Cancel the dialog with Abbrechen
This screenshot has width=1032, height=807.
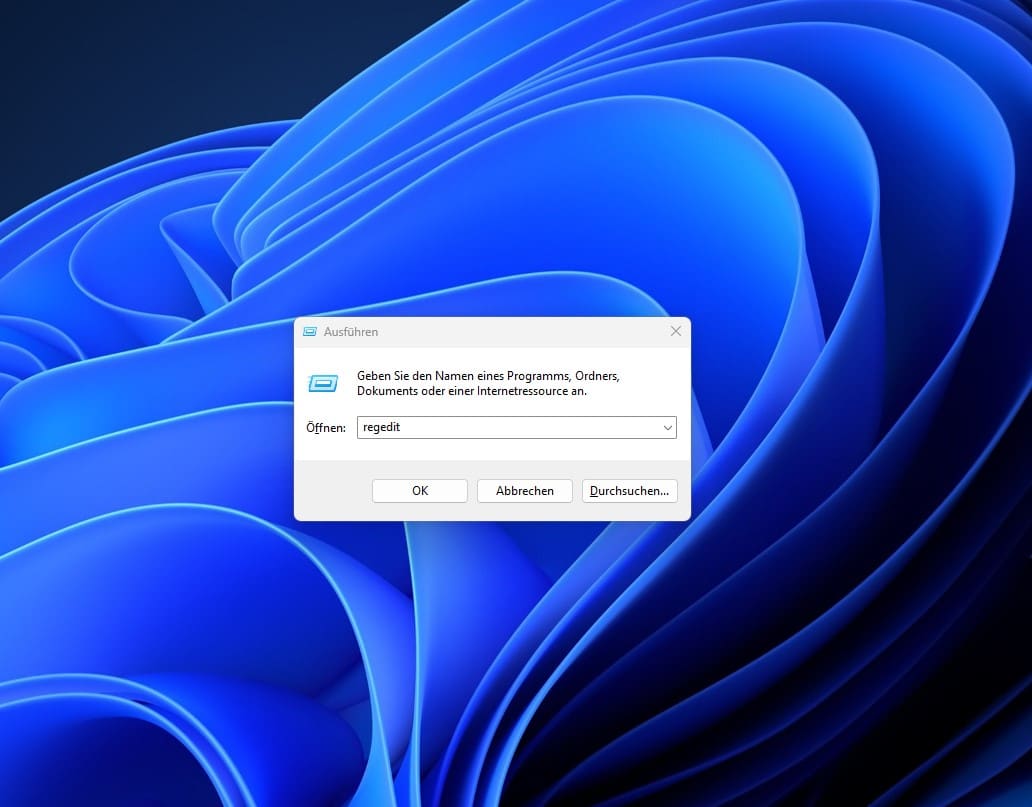coord(525,490)
